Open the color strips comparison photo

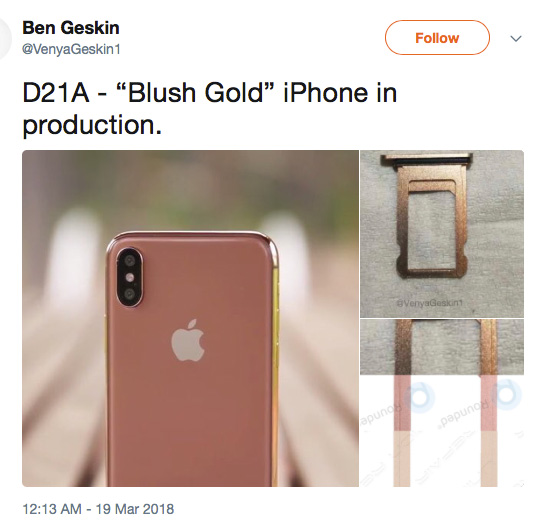click(442, 403)
